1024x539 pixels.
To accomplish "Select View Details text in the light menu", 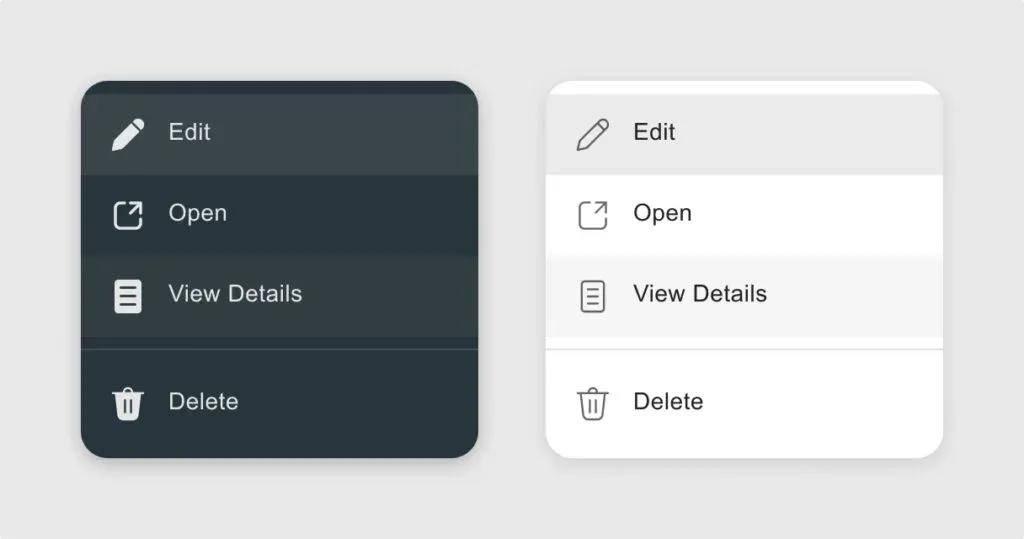I will (700, 294).
